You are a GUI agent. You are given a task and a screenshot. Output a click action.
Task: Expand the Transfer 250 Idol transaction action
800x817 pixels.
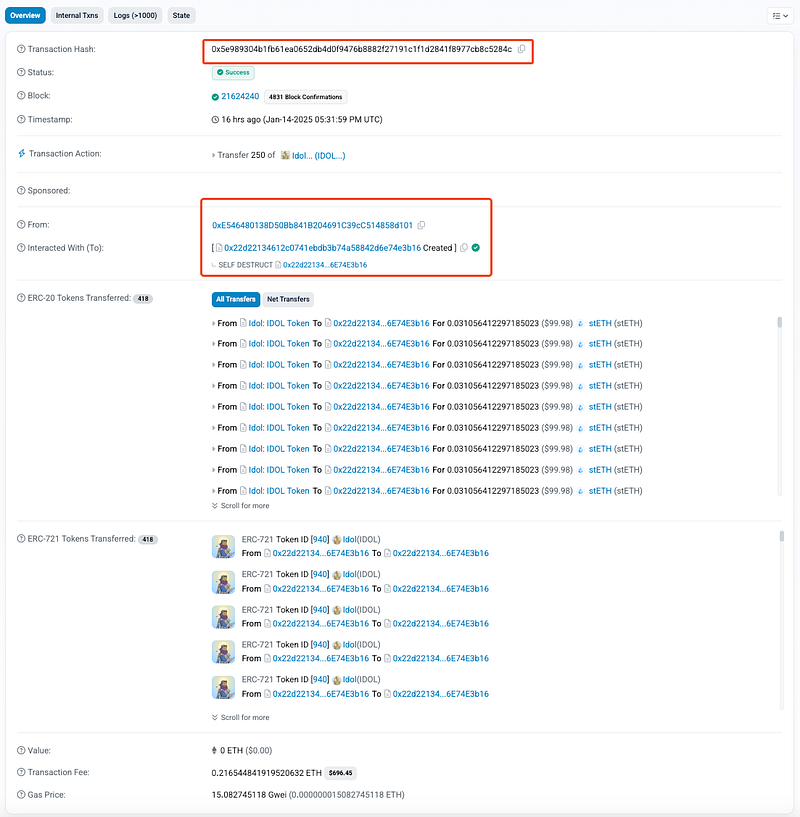click(214, 156)
